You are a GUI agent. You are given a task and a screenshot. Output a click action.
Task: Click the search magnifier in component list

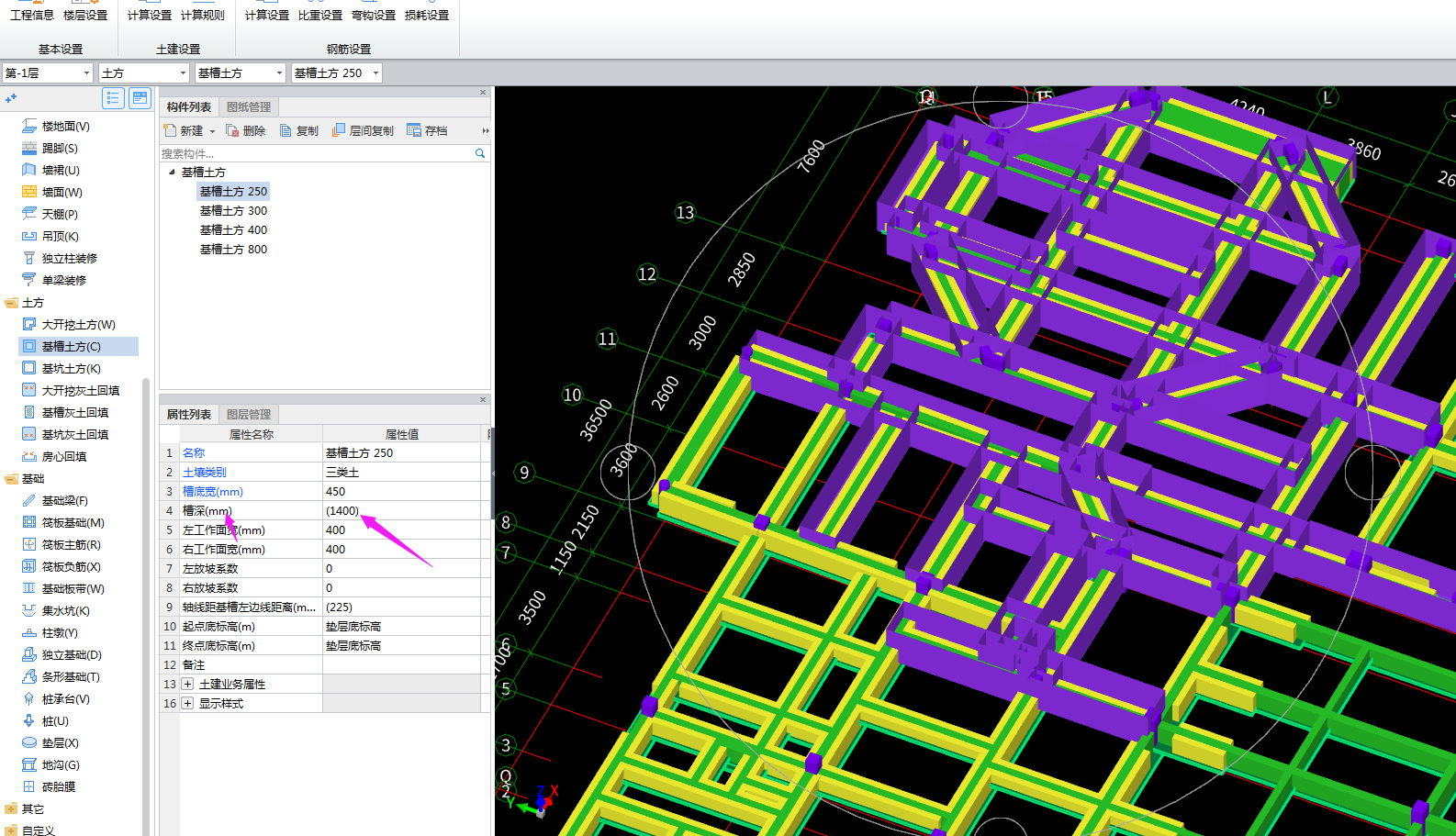click(480, 153)
